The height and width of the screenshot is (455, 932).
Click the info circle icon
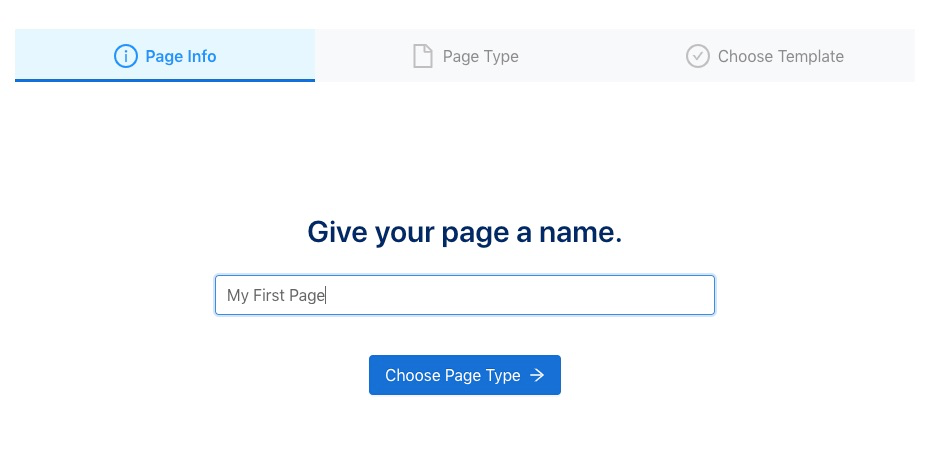[x=125, y=56]
